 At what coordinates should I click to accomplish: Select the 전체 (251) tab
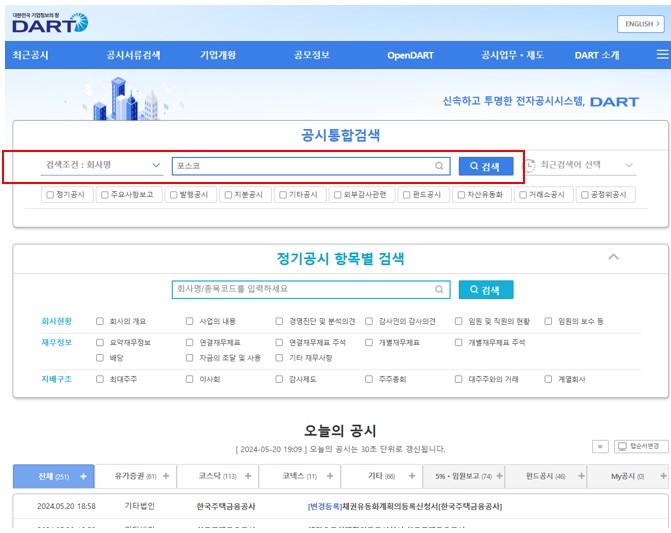(x=53, y=477)
